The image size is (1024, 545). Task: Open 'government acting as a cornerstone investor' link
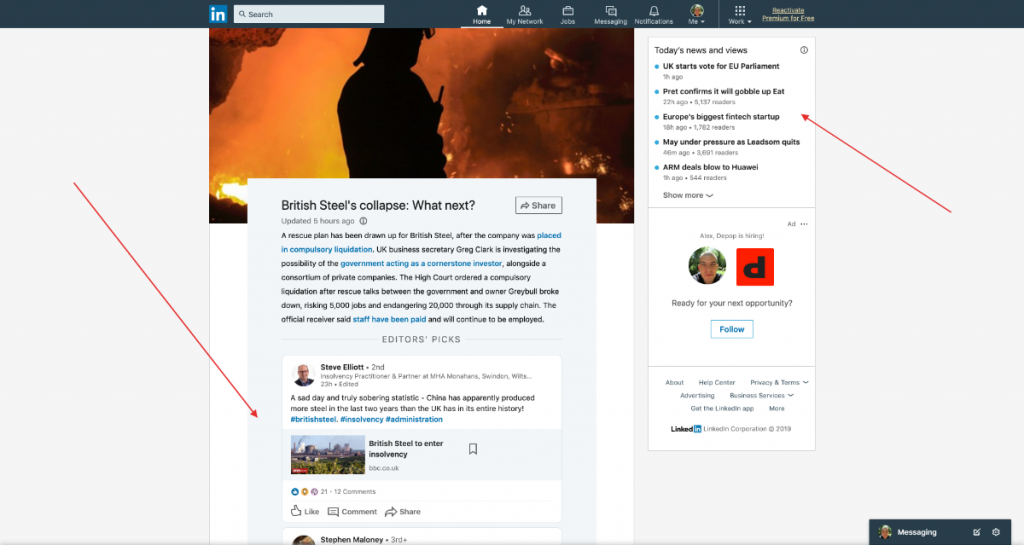coord(421,263)
